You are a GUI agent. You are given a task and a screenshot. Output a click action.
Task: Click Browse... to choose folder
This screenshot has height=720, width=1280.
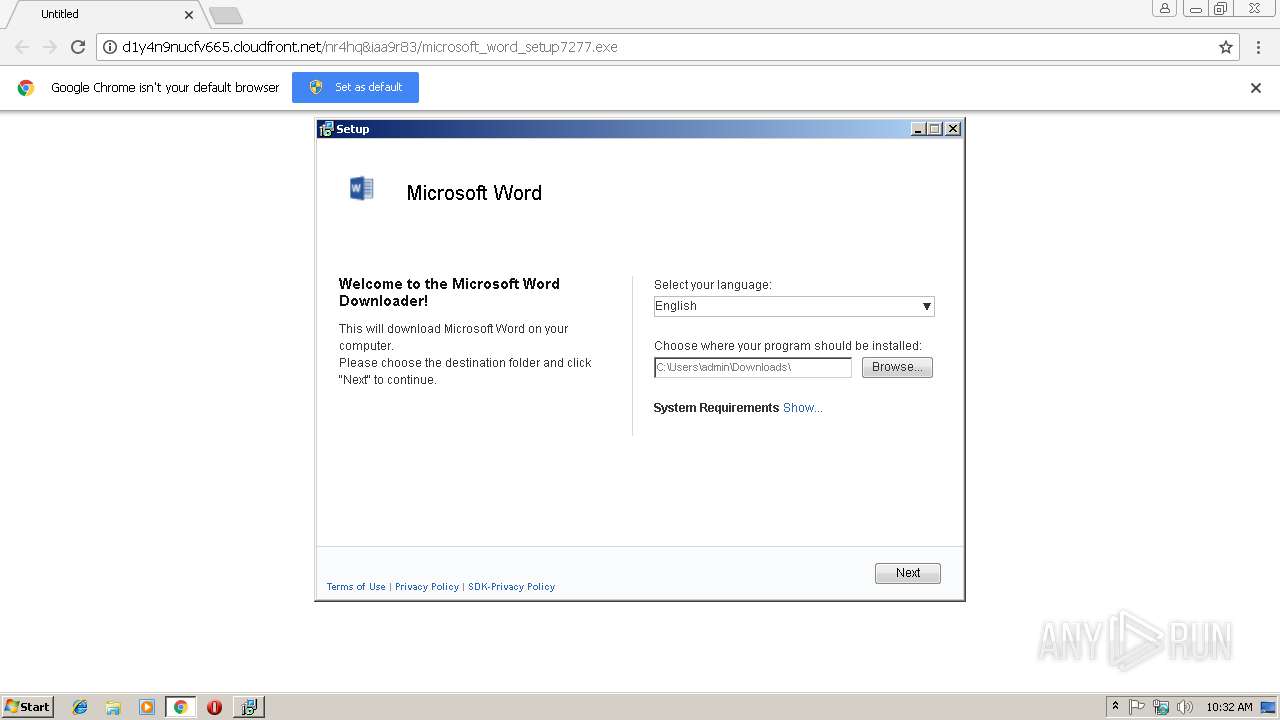[x=897, y=367]
